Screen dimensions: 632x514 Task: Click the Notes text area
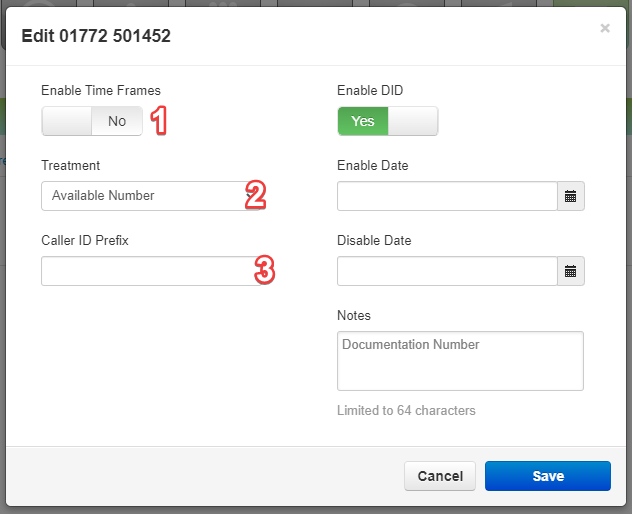[460, 361]
